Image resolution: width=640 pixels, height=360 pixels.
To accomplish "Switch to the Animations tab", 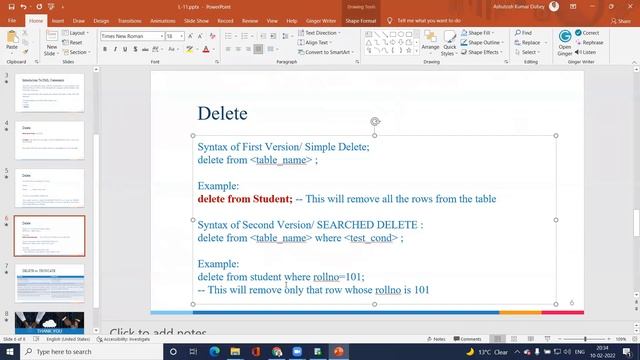I will tap(162, 20).
